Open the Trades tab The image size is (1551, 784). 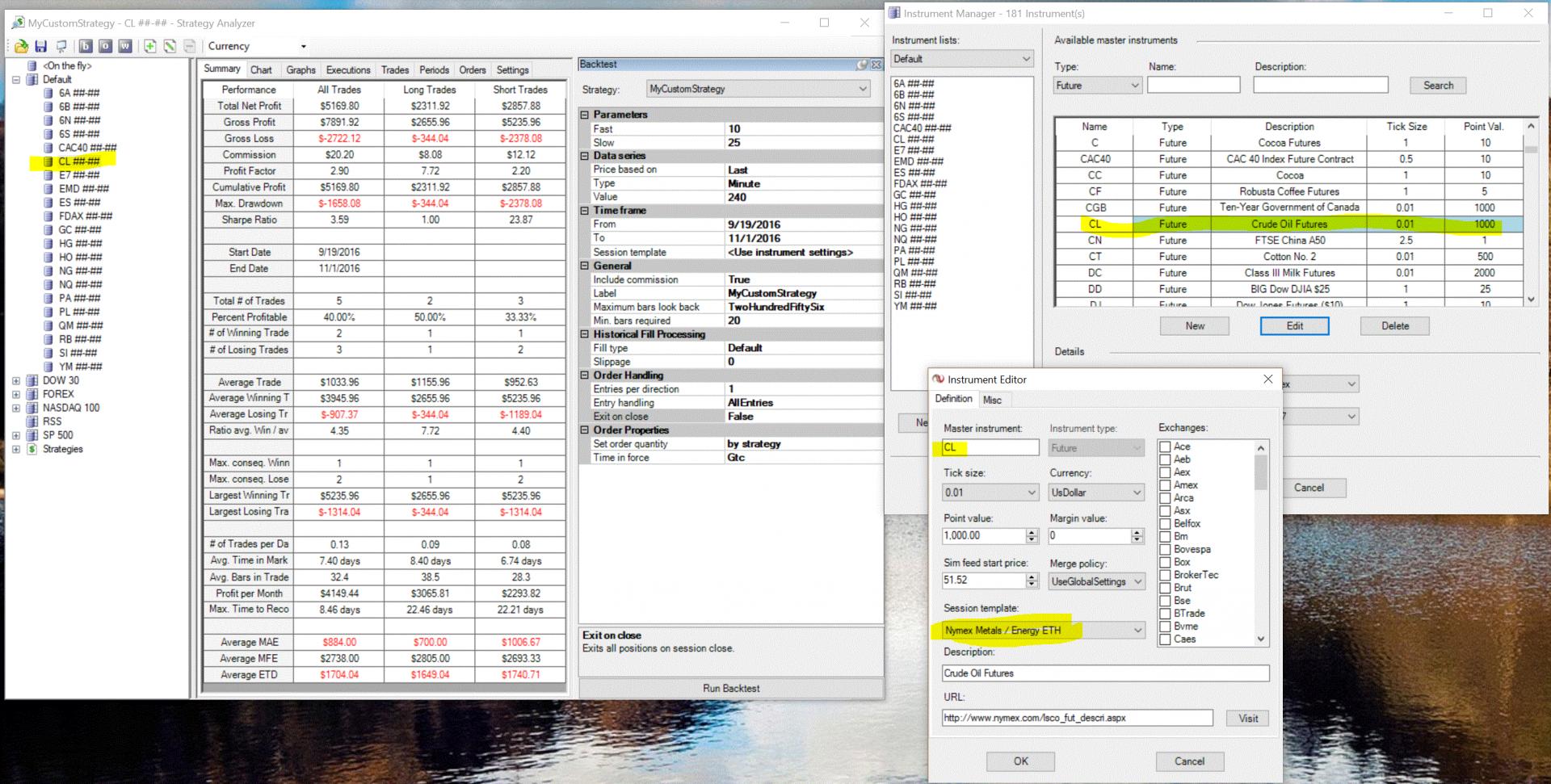(395, 70)
